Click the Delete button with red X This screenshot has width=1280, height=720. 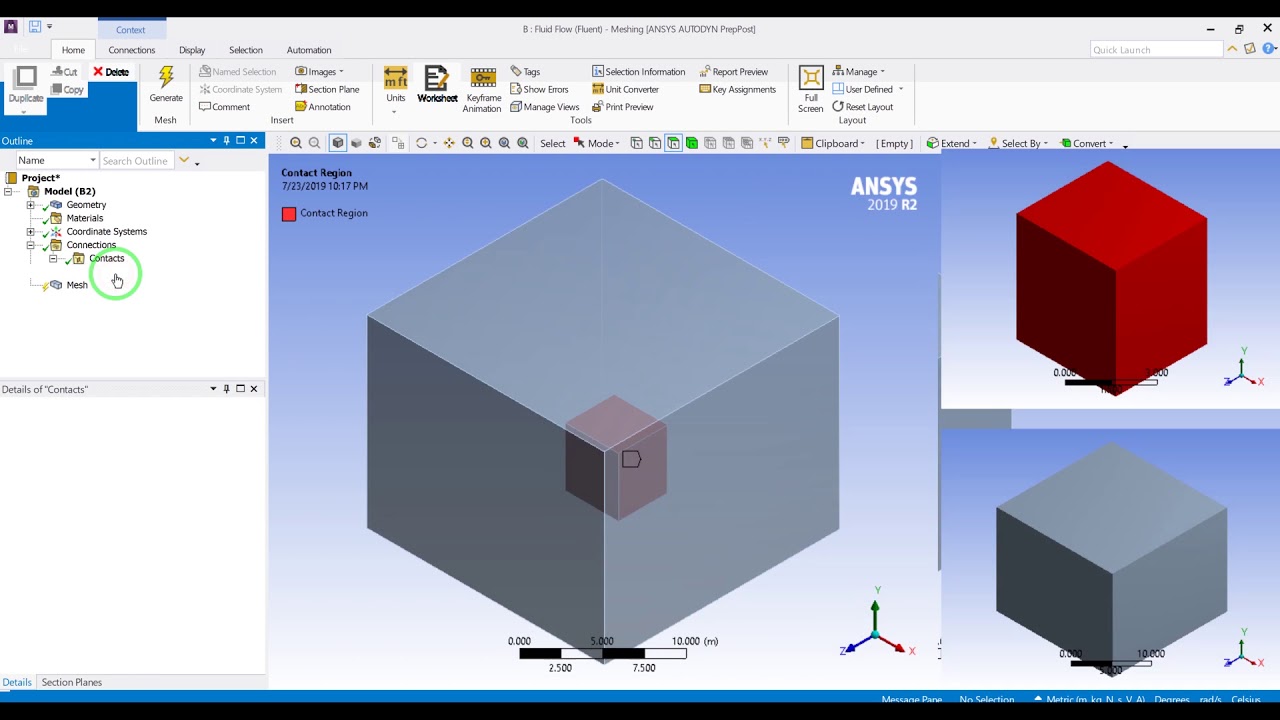coord(111,72)
